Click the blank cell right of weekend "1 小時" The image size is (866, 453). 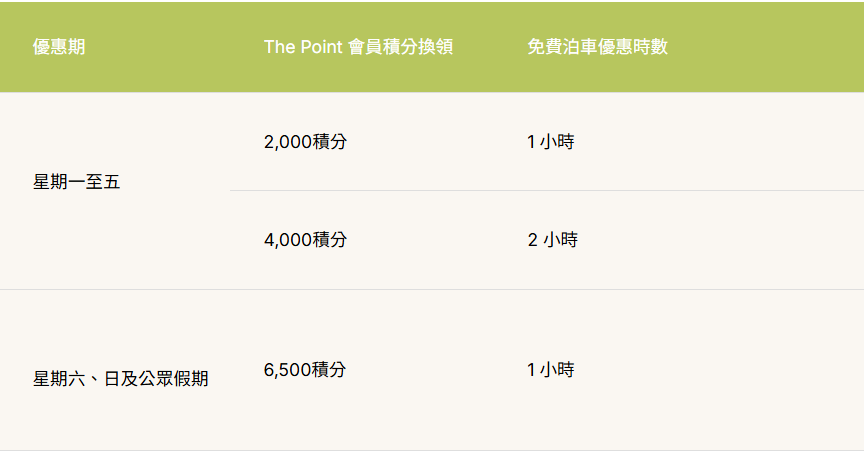(x=730, y=370)
